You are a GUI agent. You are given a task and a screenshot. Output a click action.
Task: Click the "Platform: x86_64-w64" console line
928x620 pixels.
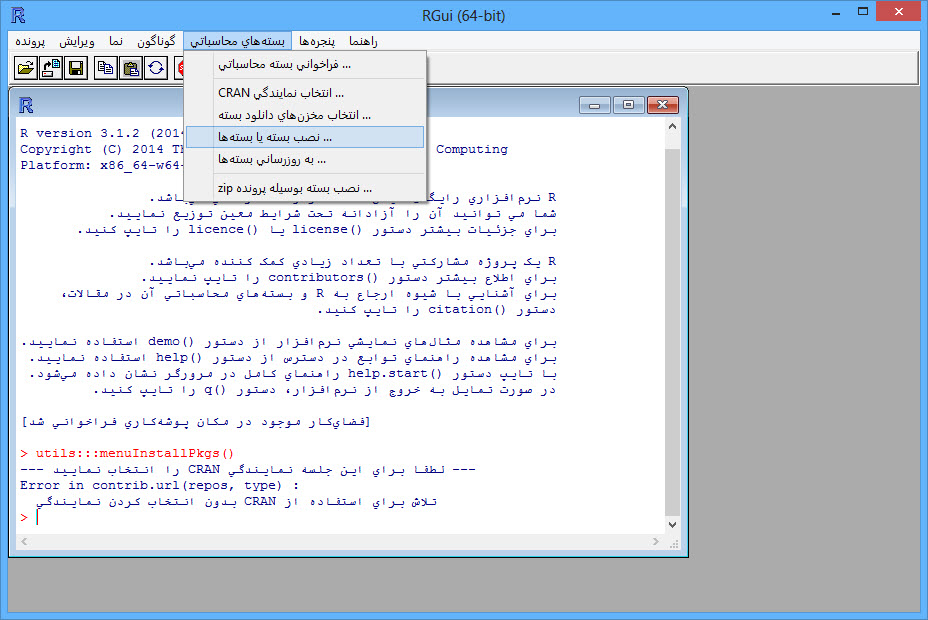tap(102, 165)
